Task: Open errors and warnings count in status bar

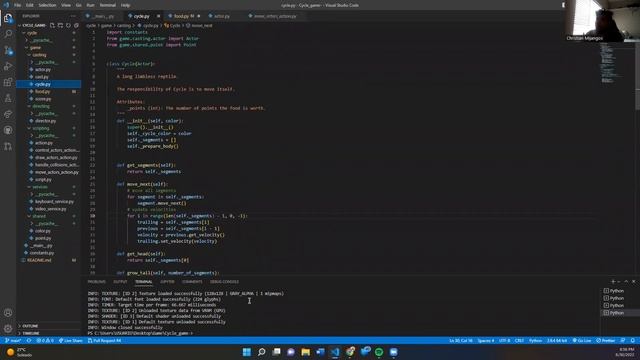Action: [x=45, y=340]
